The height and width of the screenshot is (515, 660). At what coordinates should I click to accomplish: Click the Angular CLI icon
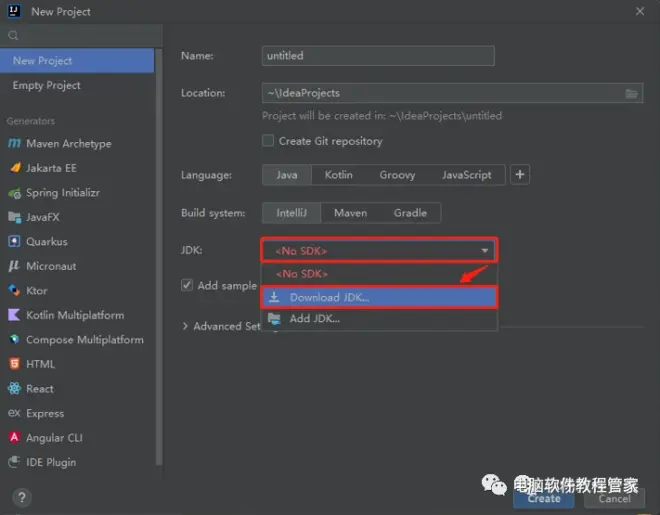click(x=14, y=438)
